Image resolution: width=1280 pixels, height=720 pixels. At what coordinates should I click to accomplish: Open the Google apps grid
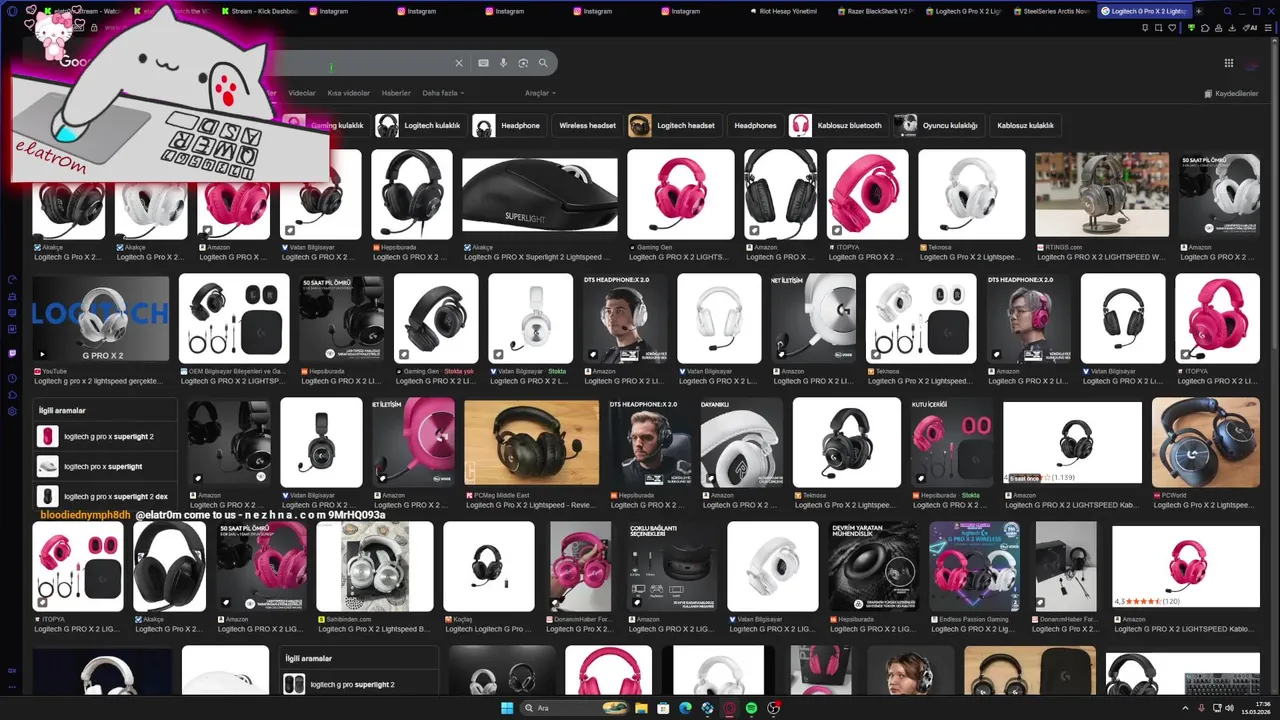click(1229, 63)
